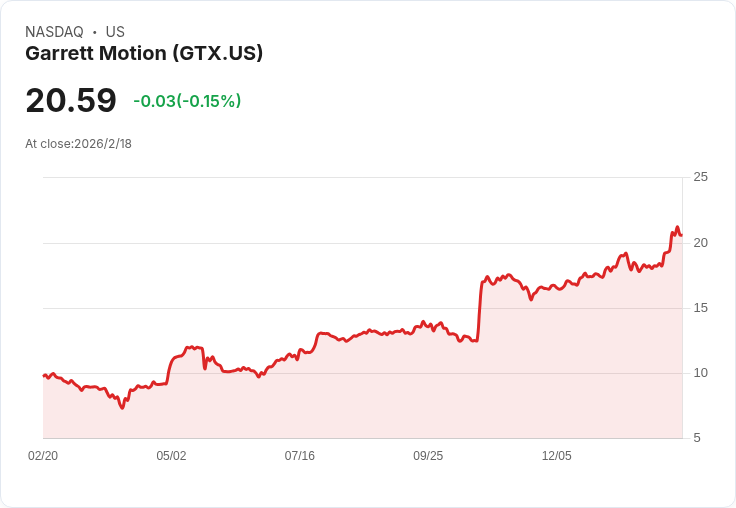Select the 05/02 date axis label

(171, 456)
